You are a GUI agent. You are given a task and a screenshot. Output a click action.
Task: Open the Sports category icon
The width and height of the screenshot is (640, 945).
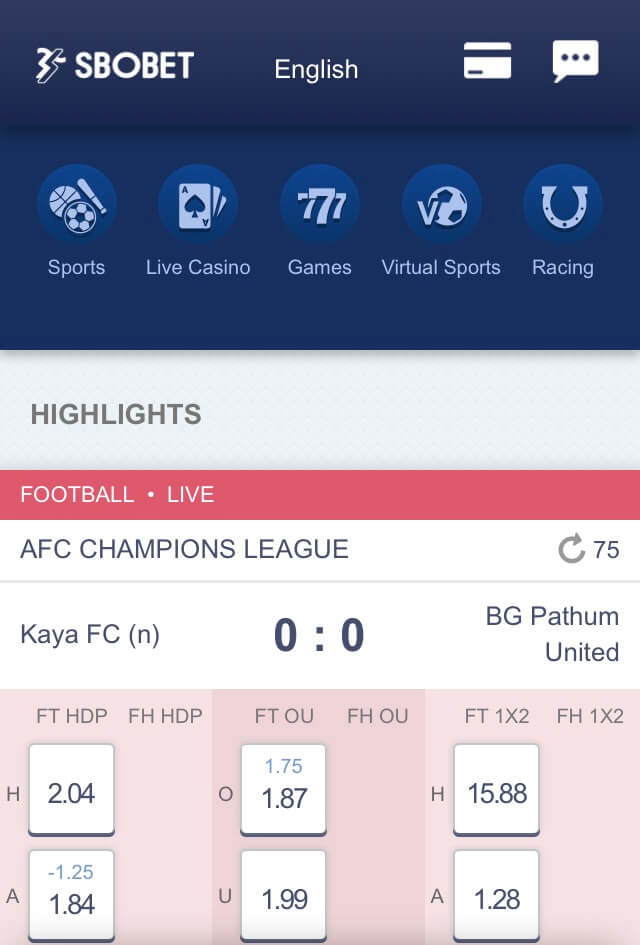tap(77, 205)
